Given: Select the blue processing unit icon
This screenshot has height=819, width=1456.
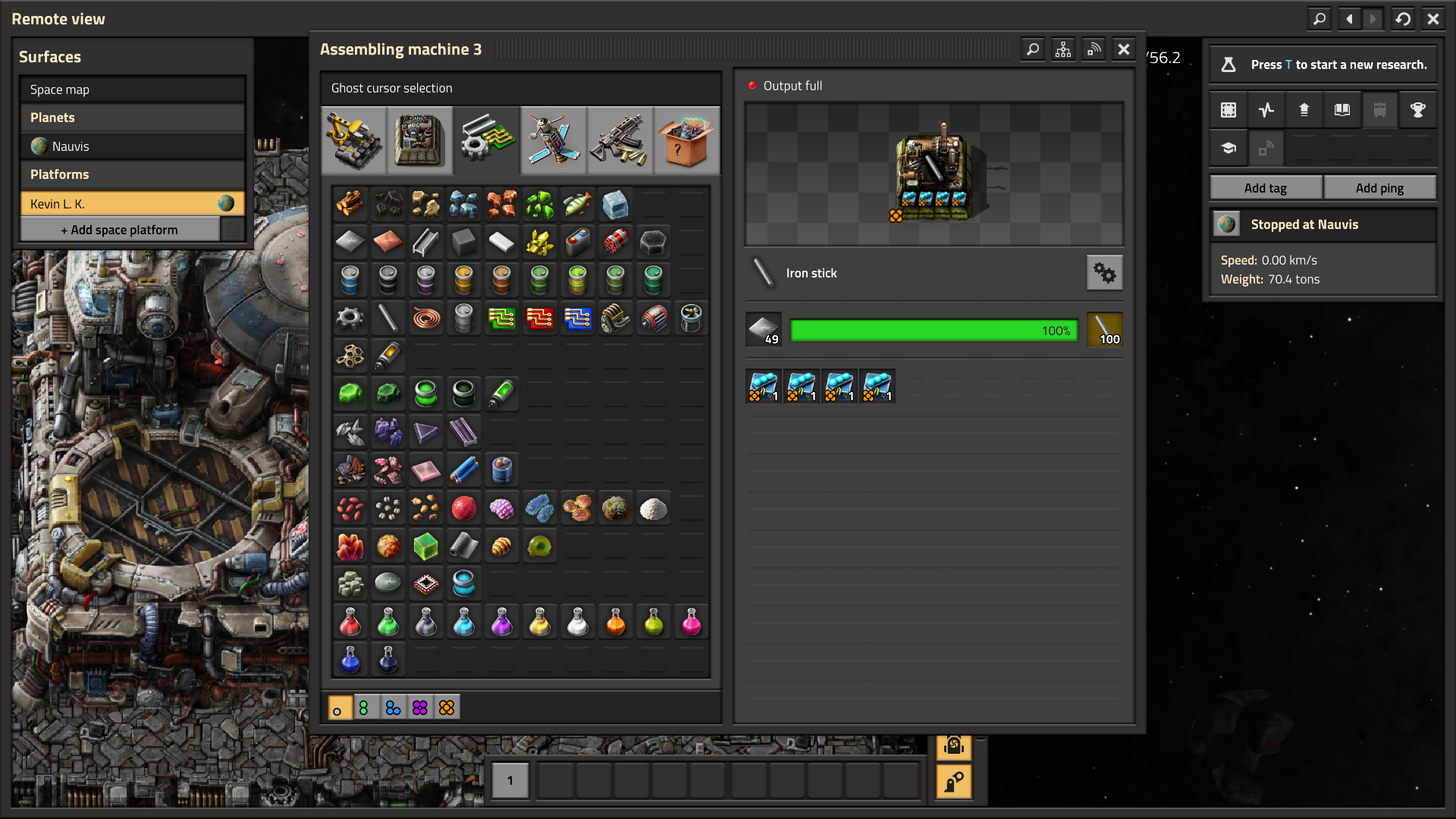Looking at the screenshot, I should [578, 318].
